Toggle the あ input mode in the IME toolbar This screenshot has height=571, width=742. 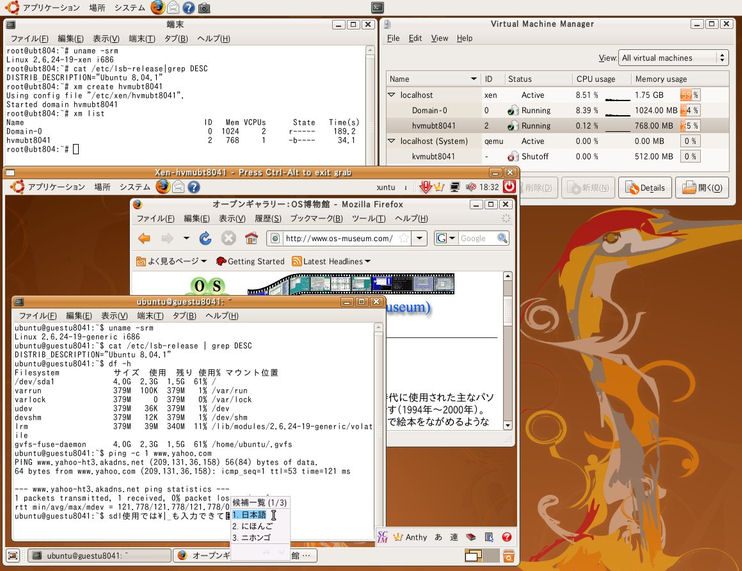(439, 537)
